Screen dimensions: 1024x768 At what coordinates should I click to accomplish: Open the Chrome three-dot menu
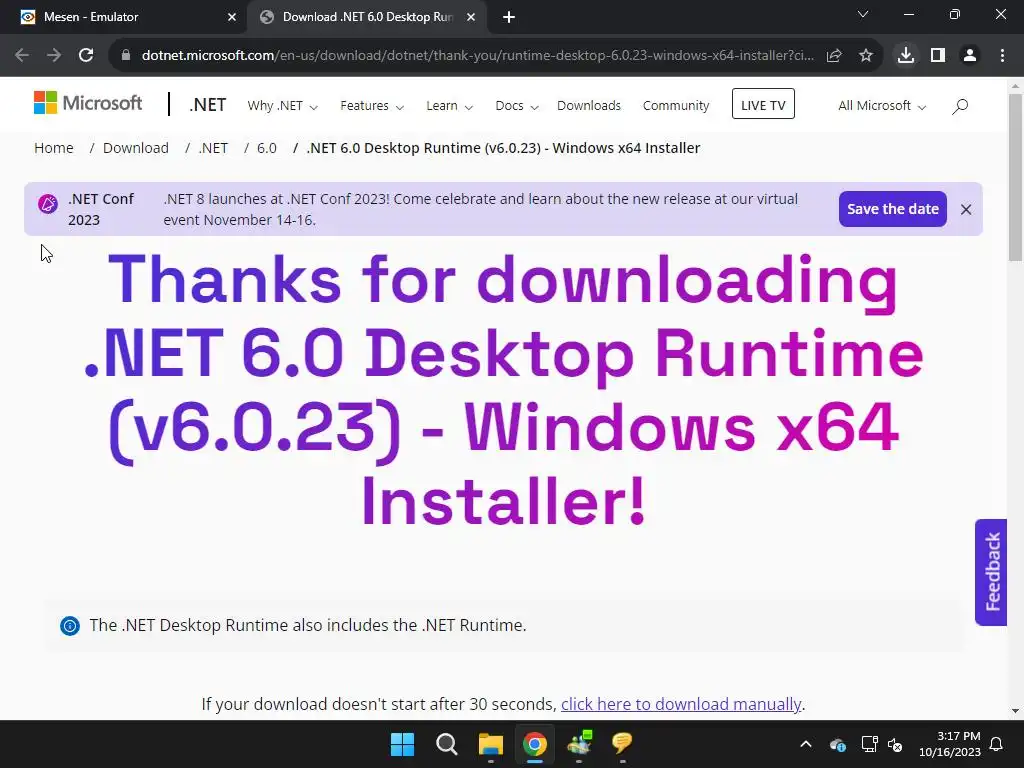pyautogui.click(x=1002, y=56)
